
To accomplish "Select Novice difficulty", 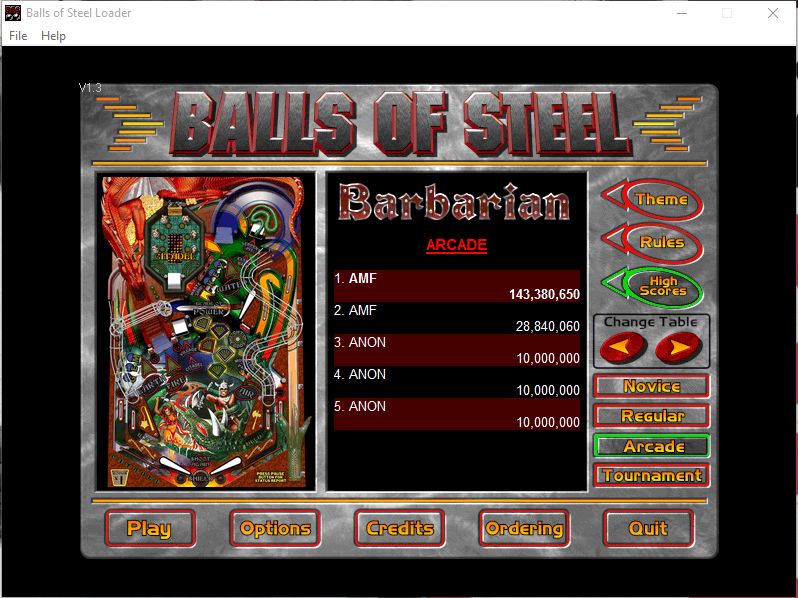I will click(652, 386).
